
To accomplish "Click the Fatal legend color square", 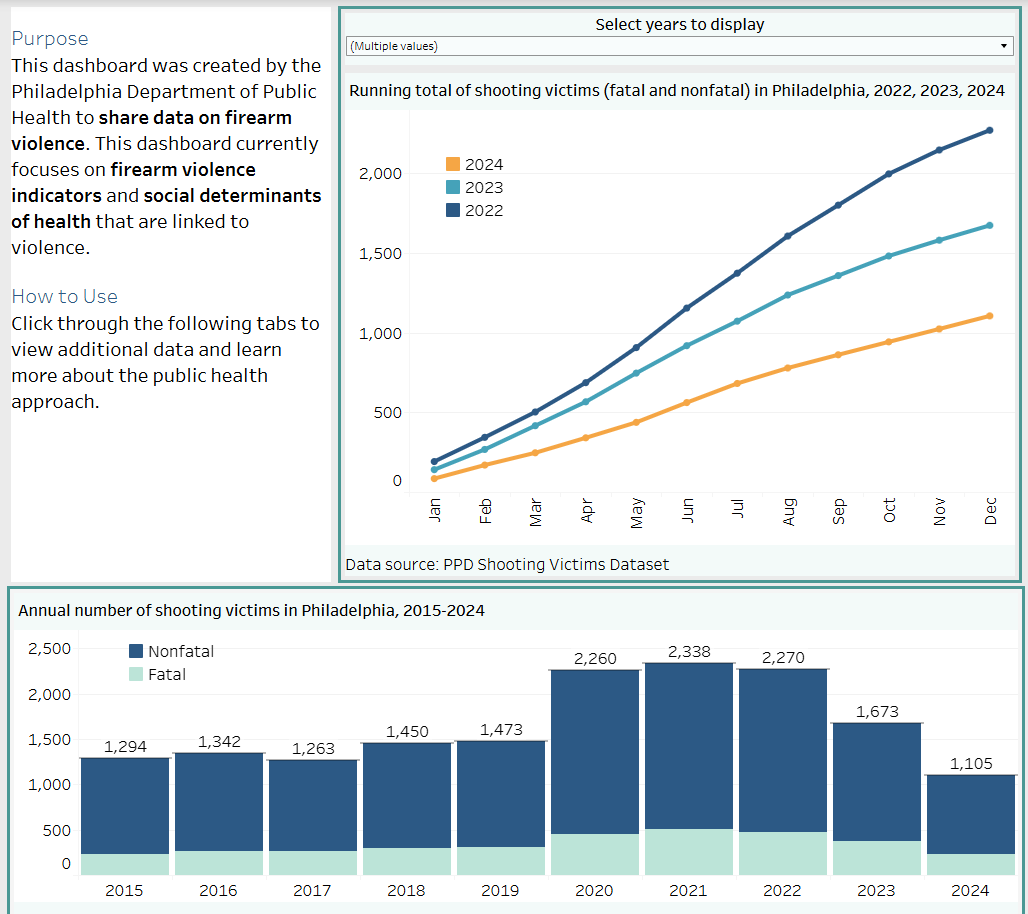I will pos(136,674).
